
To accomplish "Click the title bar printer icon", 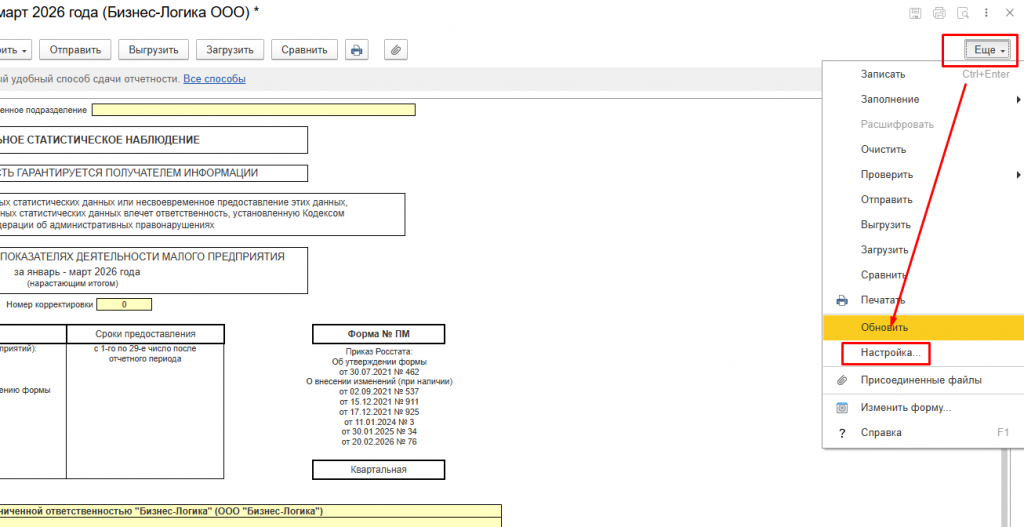I will [x=939, y=13].
